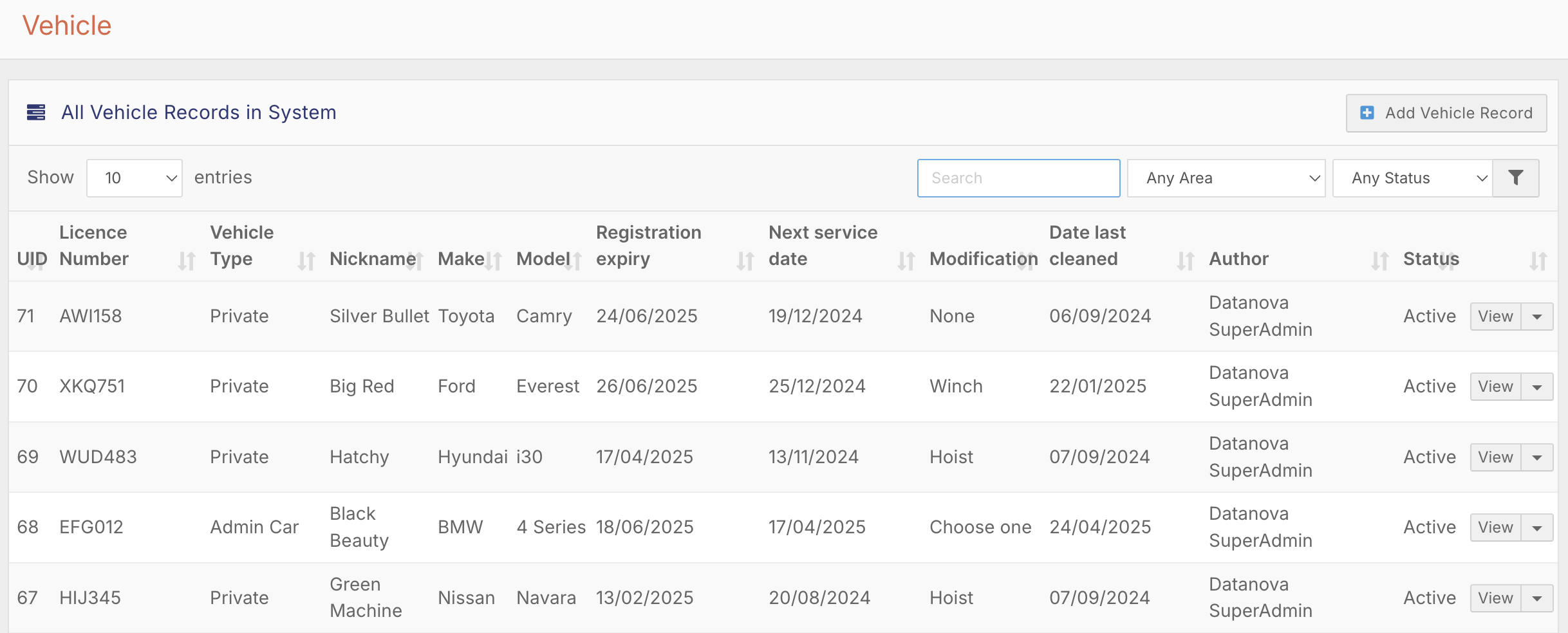Focus the Search input field
Image resolution: width=1568 pixels, height=633 pixels.
[1019, 178]
